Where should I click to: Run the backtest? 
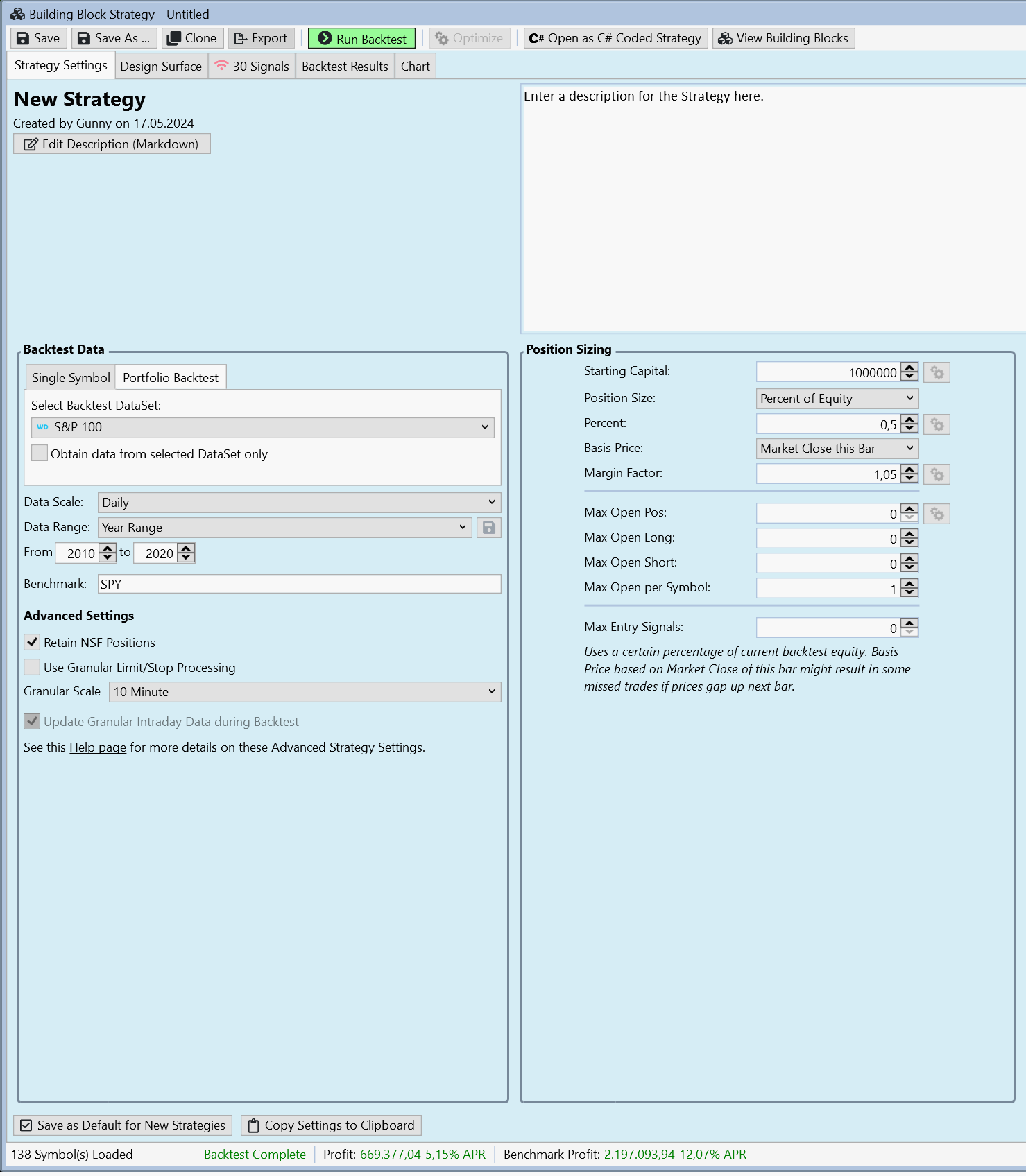click(361, 38)
